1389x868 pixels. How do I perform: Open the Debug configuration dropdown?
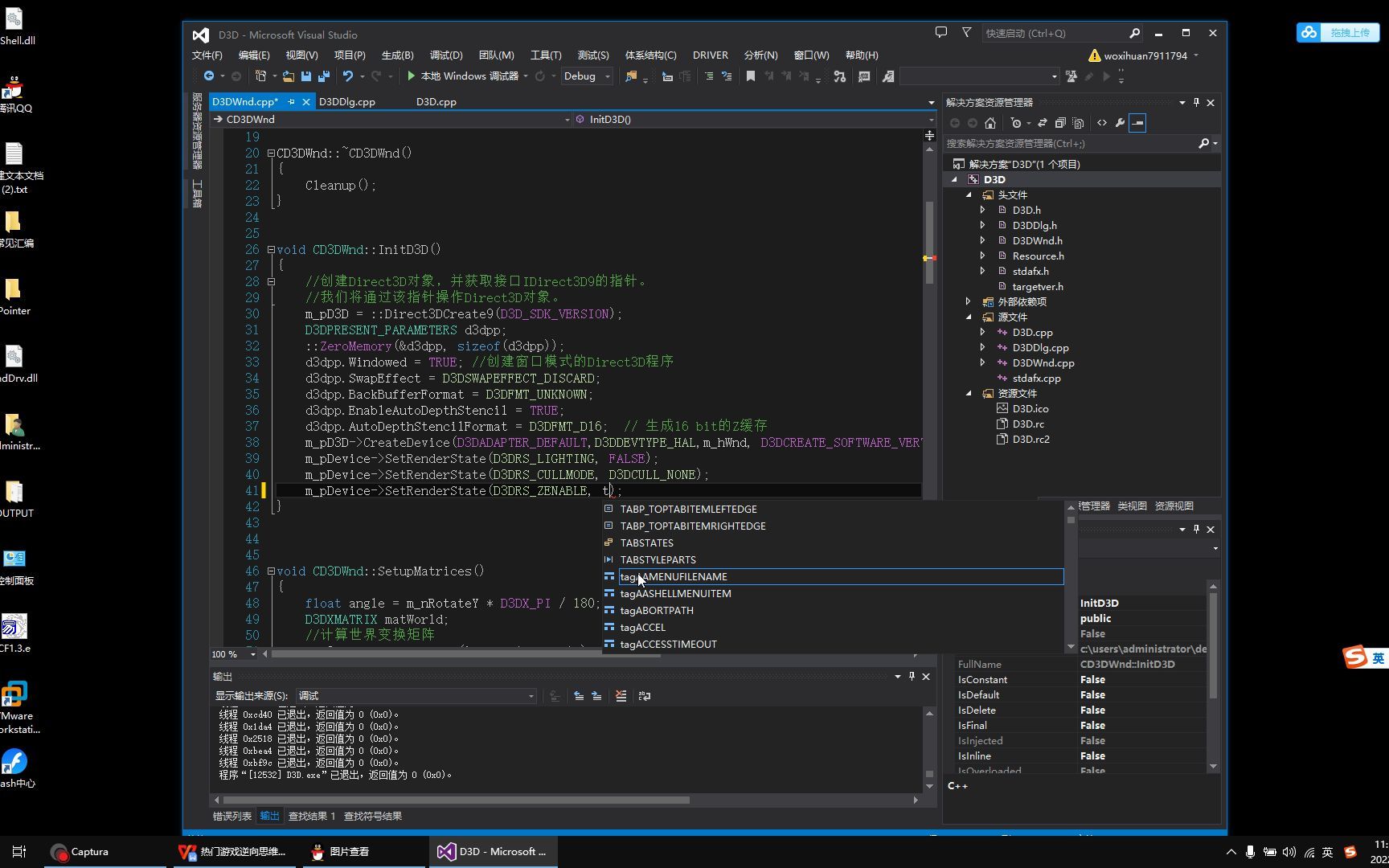coord(587,76)
